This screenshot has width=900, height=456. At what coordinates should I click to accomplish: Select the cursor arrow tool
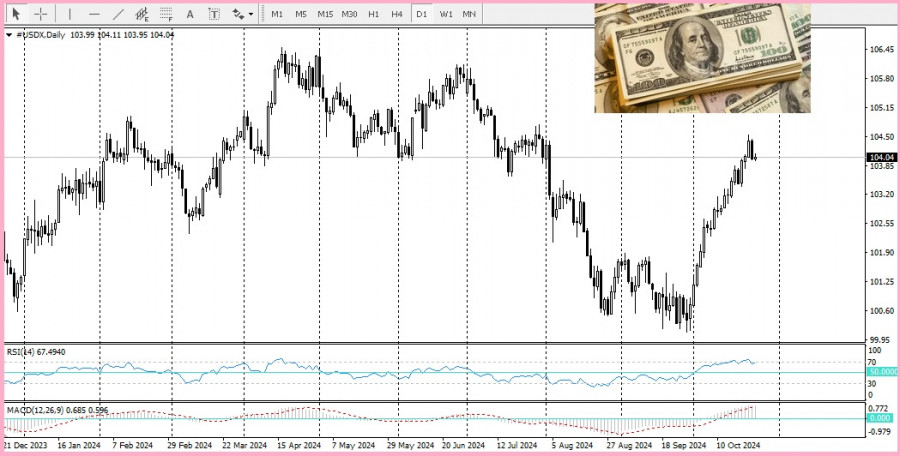point(16,14)
